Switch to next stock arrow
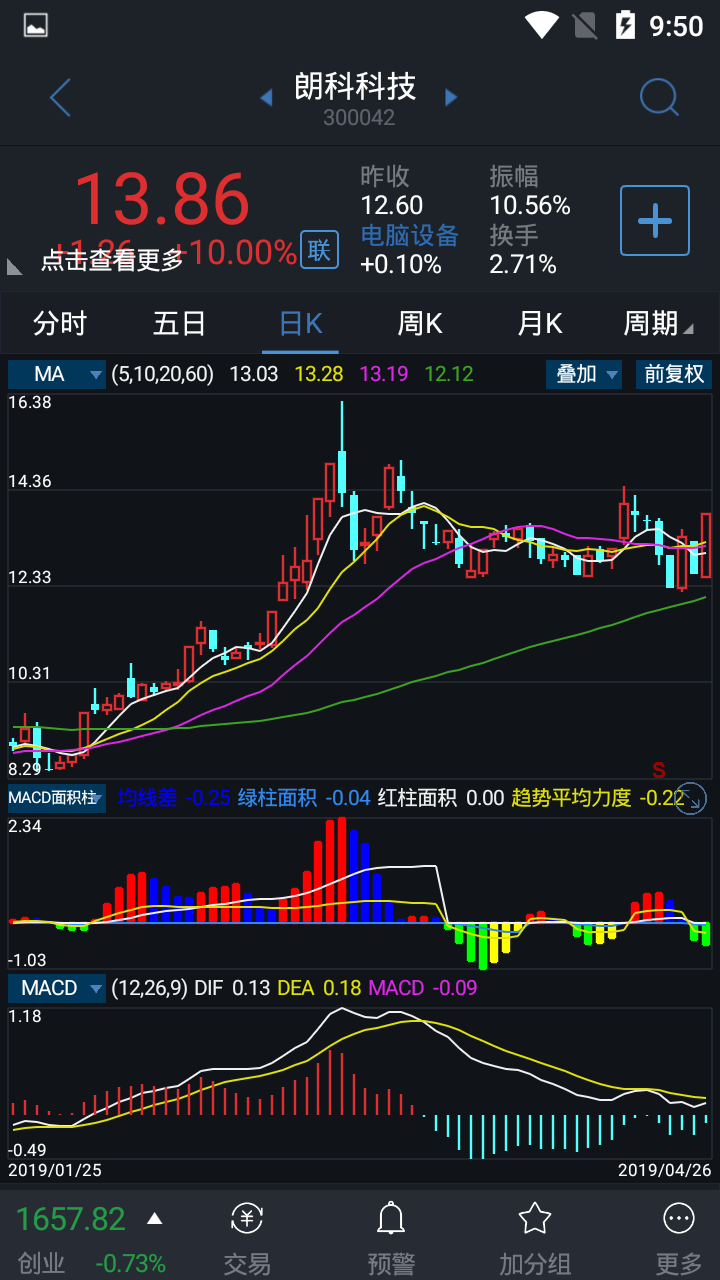The image size is (720, 1280). tap(451, 98)
